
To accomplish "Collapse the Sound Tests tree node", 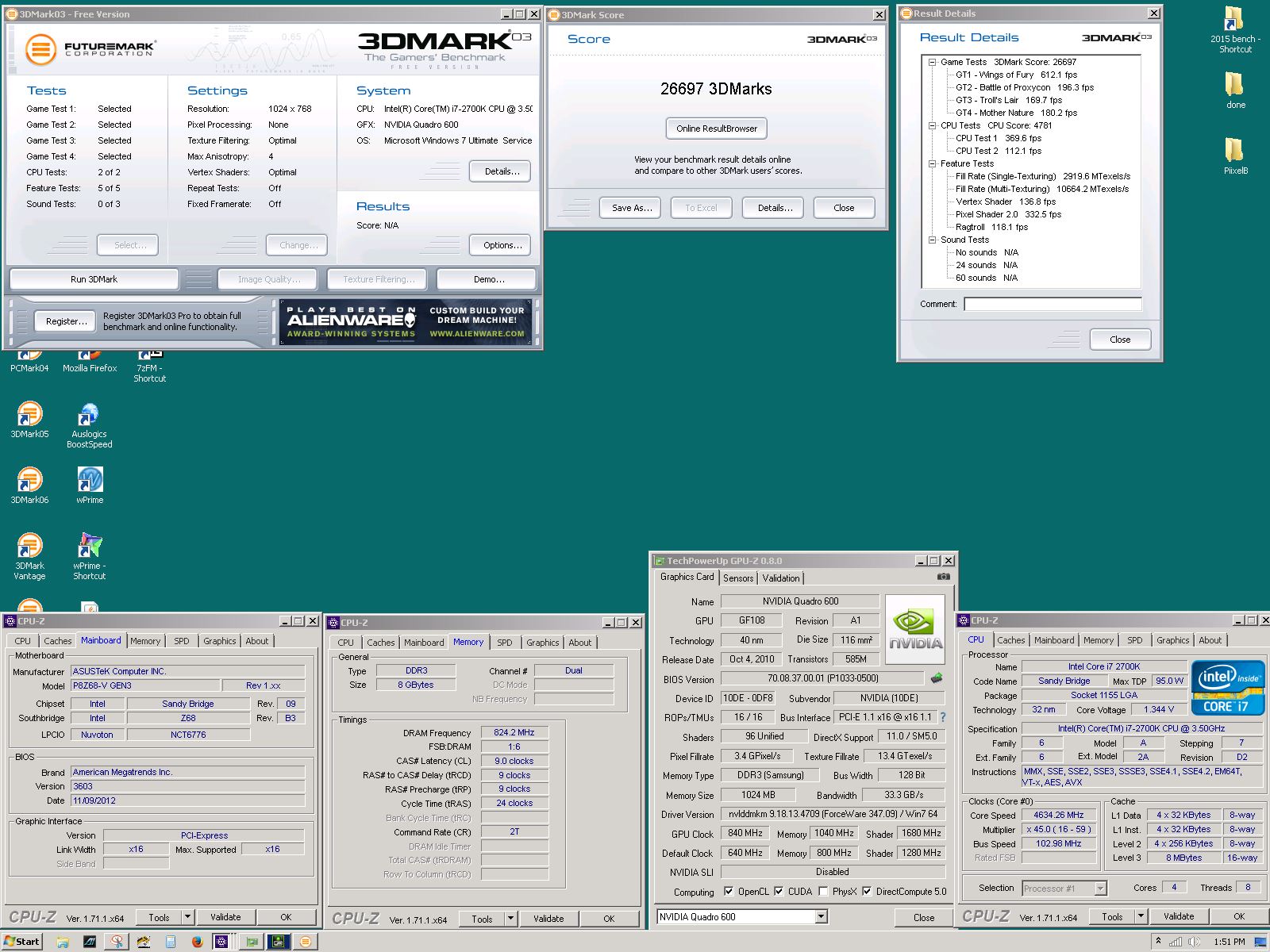I will point(933,240).
